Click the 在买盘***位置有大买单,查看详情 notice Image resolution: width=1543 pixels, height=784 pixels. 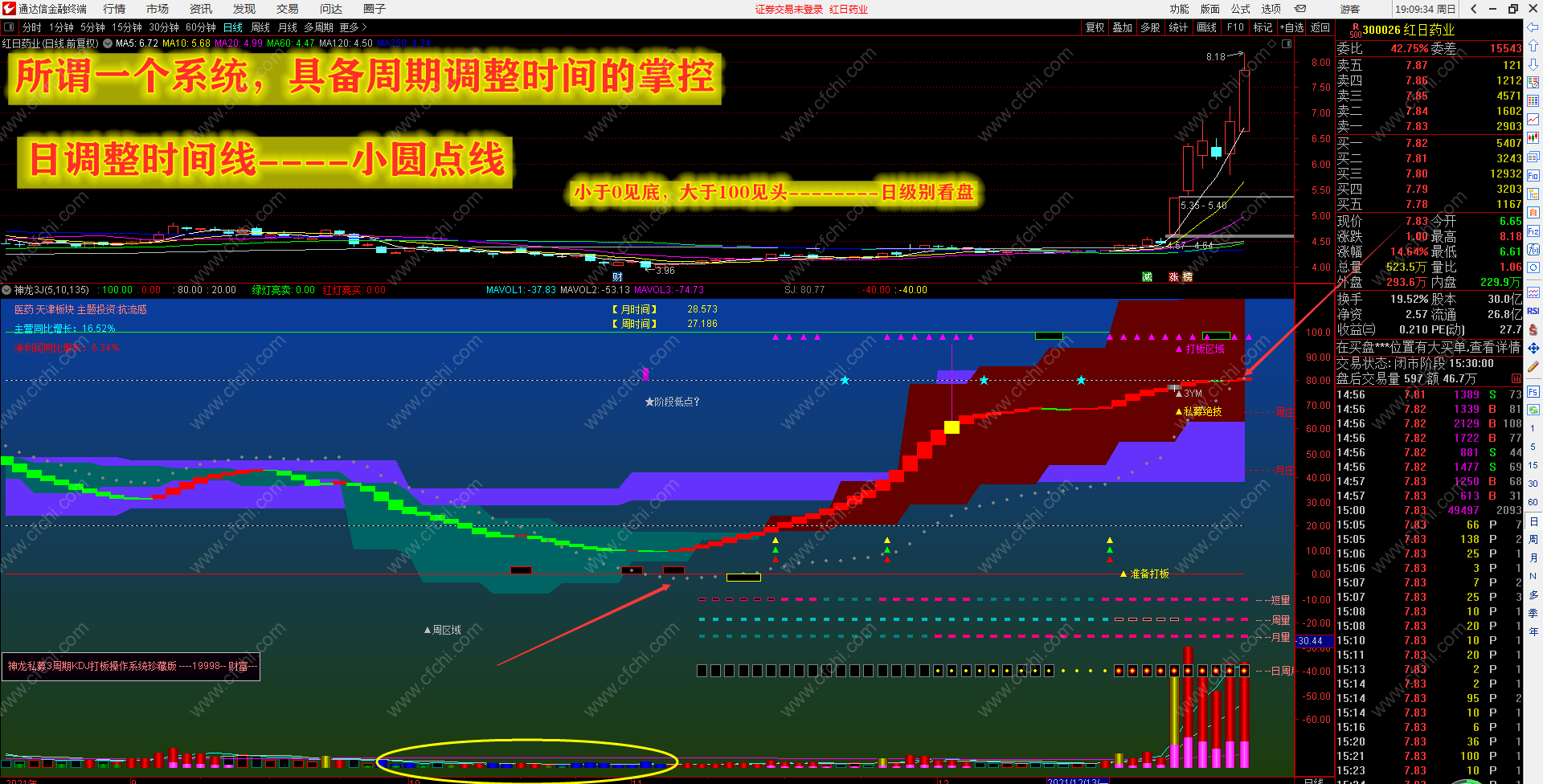point(1428,347)
